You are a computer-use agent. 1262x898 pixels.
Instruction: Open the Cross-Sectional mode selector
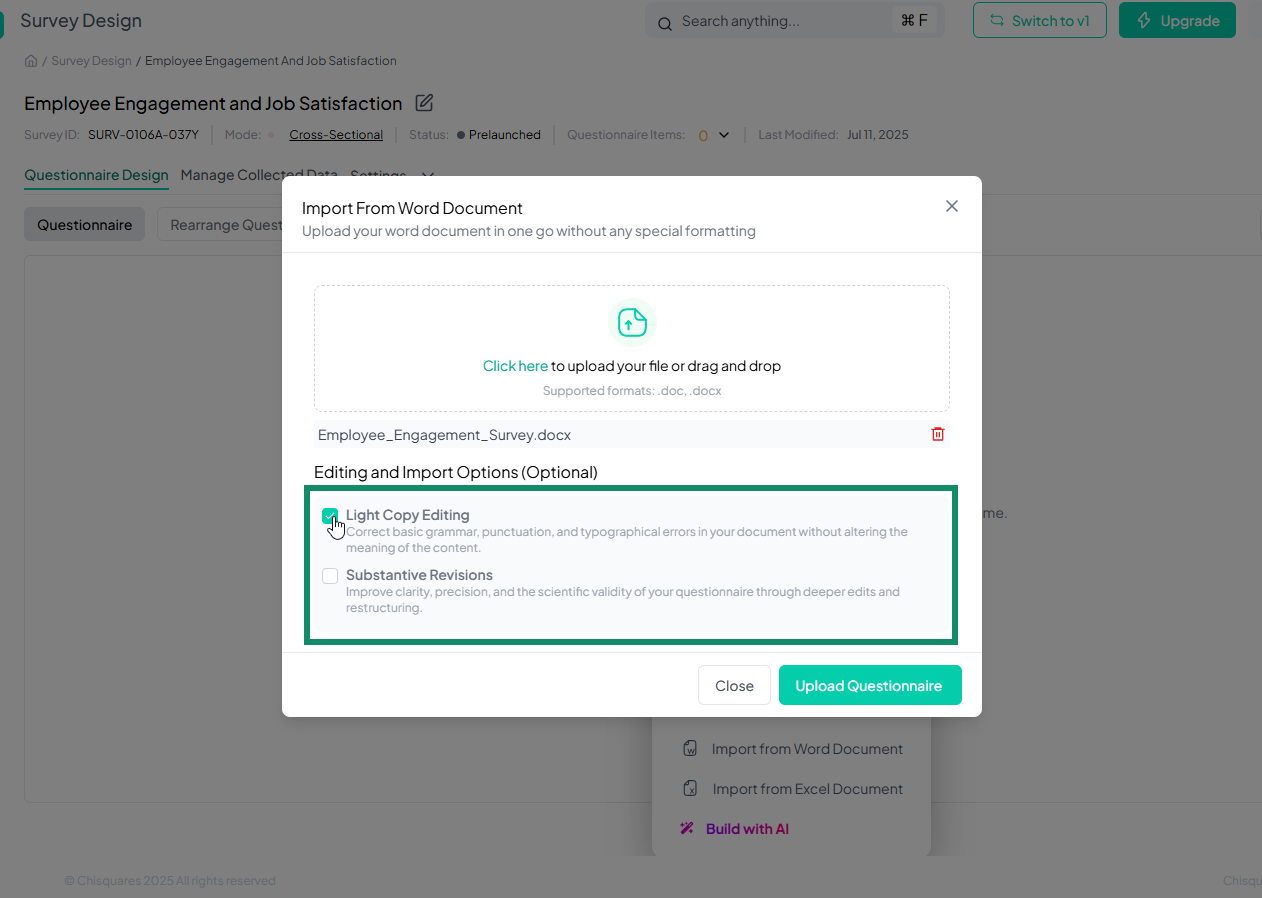coord(336,135)
